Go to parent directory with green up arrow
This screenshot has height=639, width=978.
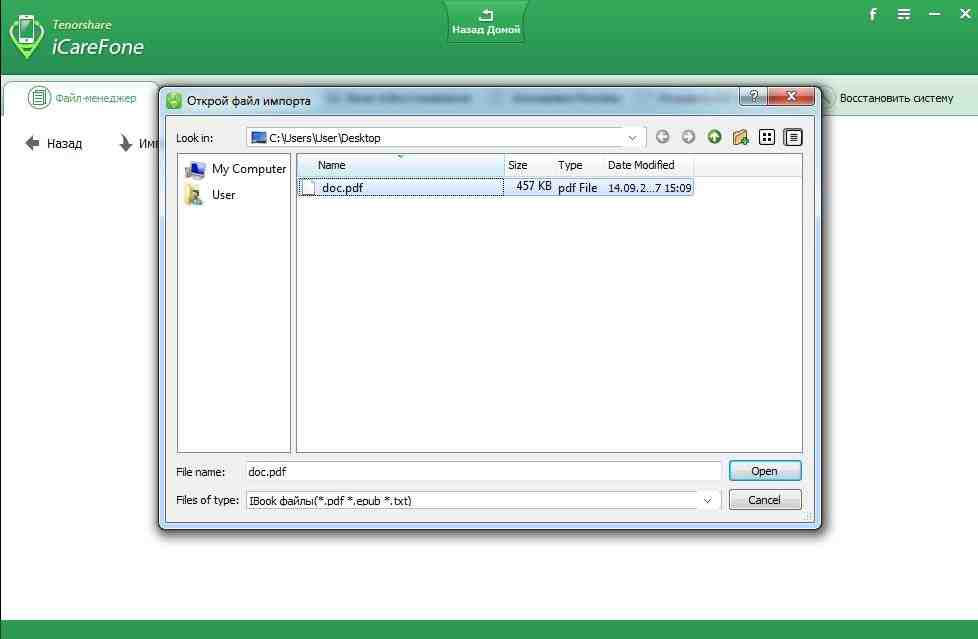pos(714,137)
